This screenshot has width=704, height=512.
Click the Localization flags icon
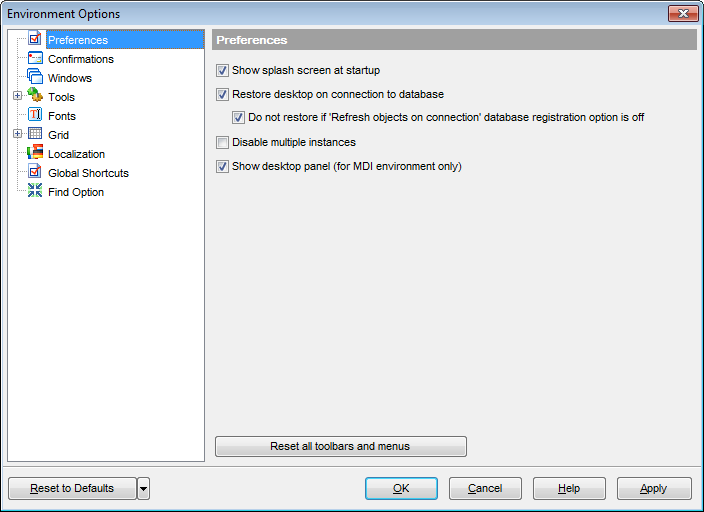35,153
